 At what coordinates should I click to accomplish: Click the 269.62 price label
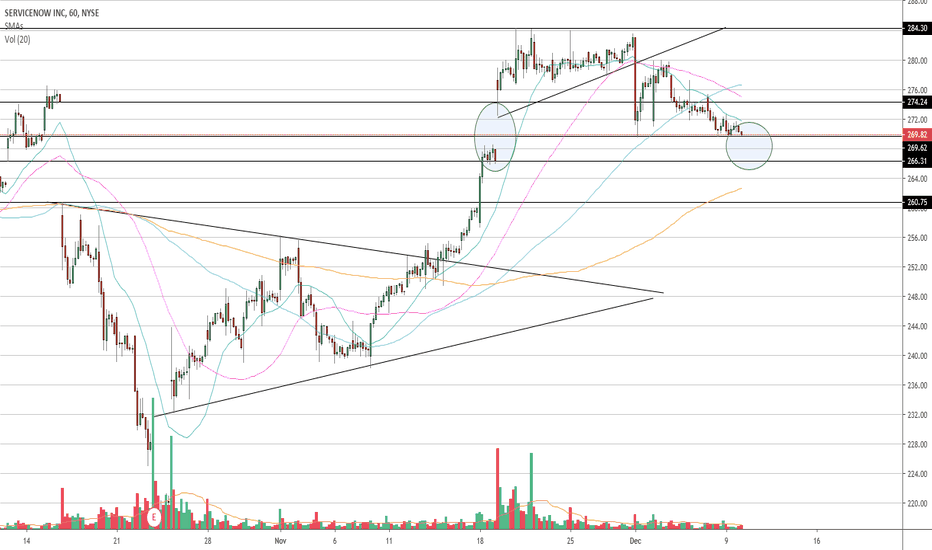[x=917, y=148]
